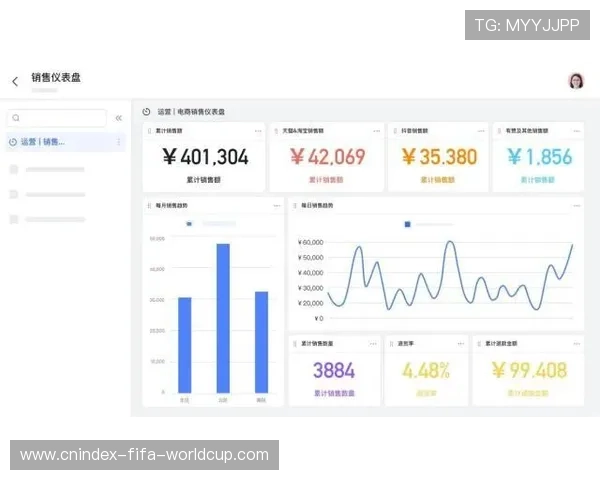Toggle the daily line chart legend swatch
This screenshot has width=600, height=480.
pyautogui.click(x=408, y=224)
